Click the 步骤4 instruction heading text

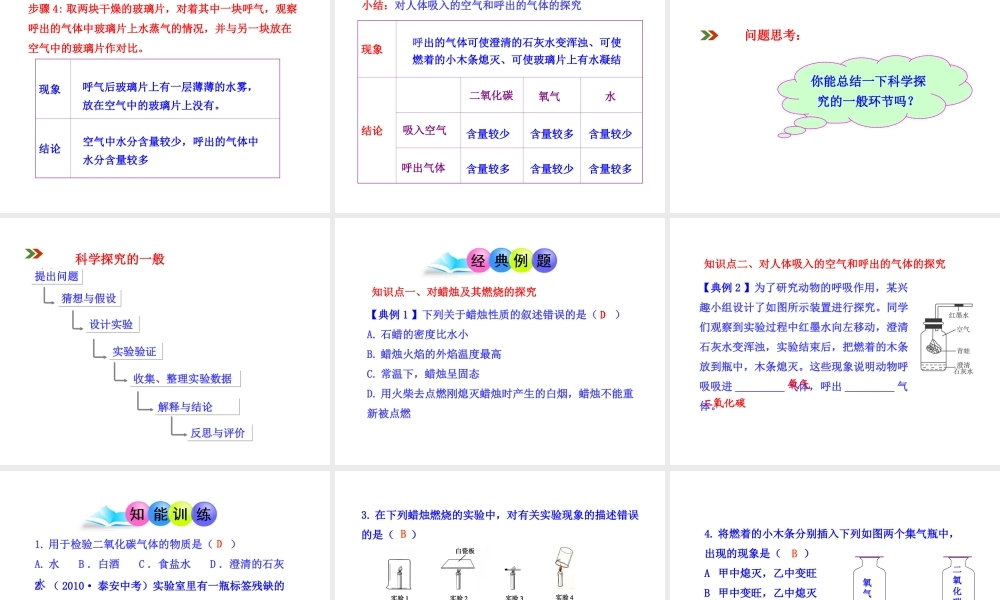163,28
